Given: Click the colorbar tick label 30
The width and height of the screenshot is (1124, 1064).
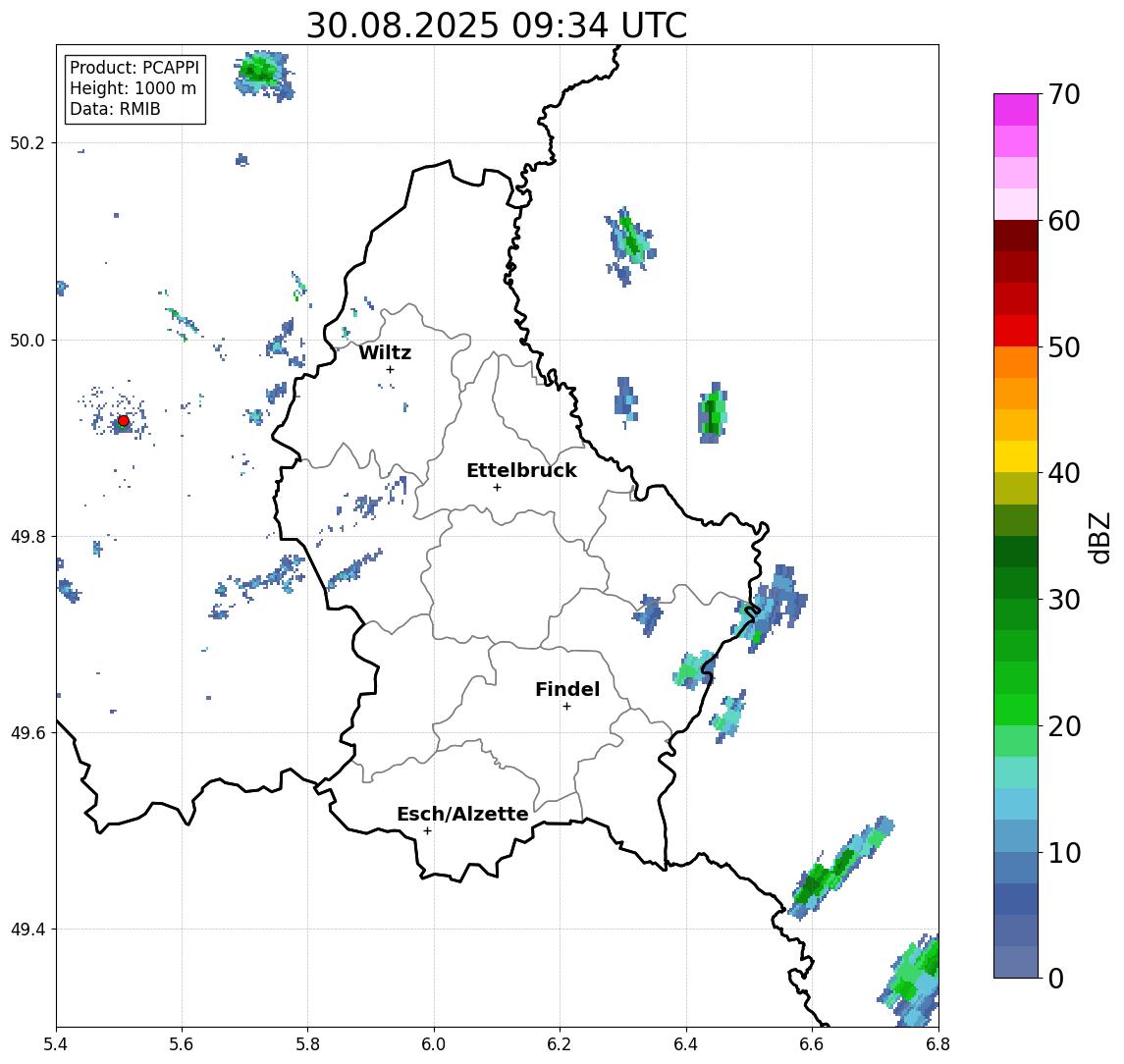Looking at the screenshot, I should [1064, 600].
